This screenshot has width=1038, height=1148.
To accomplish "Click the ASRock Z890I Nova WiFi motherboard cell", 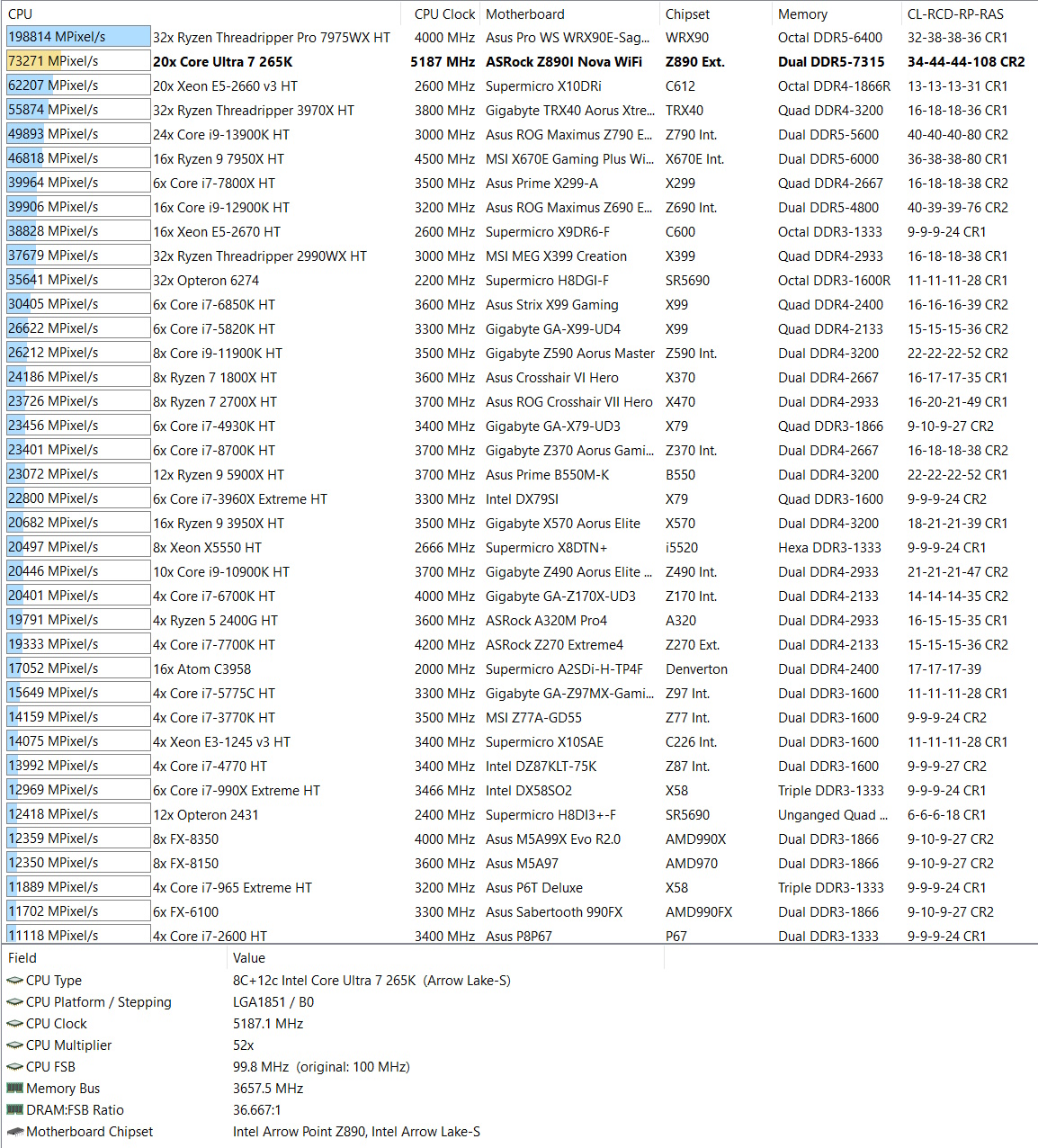I will click(564, 62).
